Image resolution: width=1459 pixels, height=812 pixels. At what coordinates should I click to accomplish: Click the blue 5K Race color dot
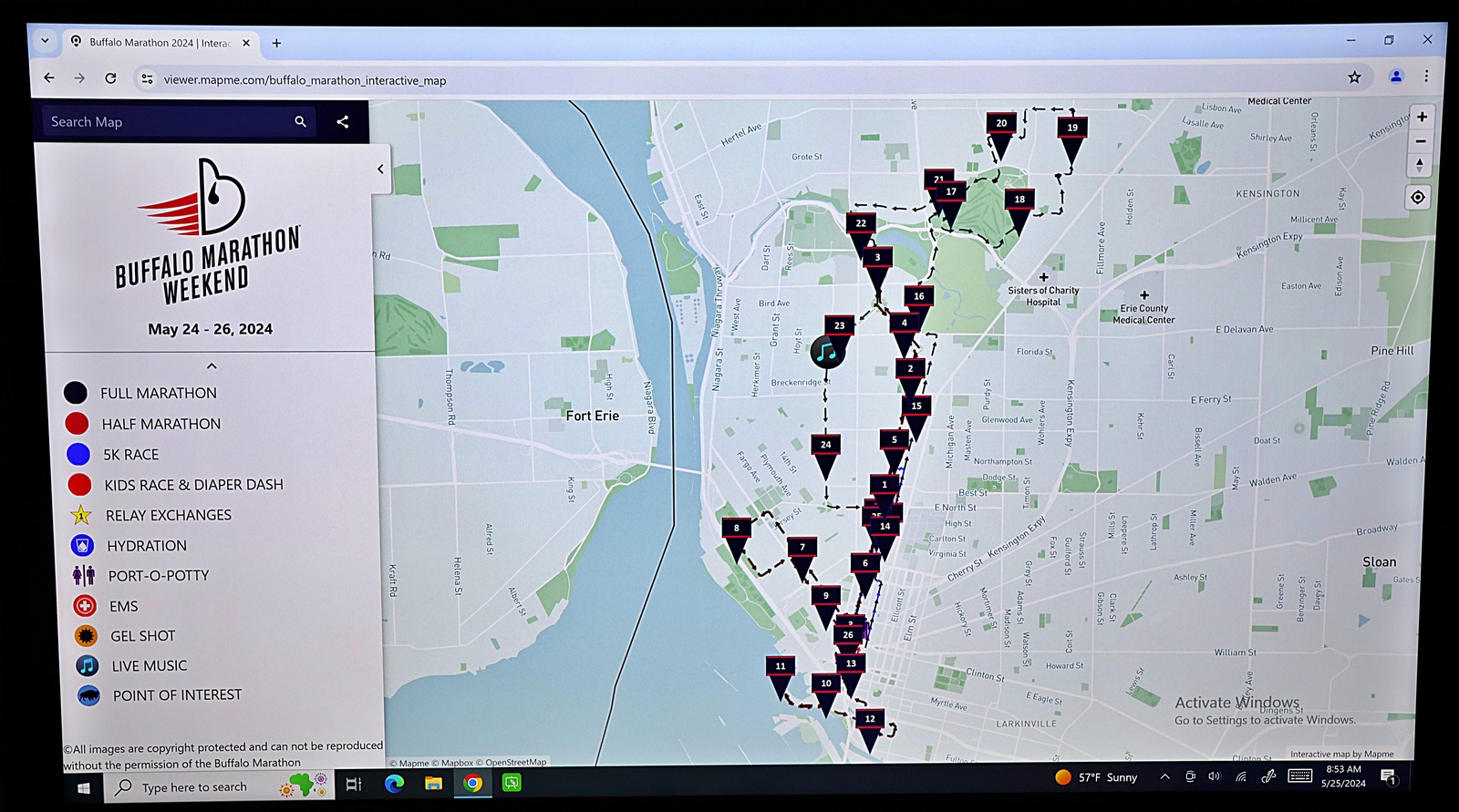tap(78, 454)
